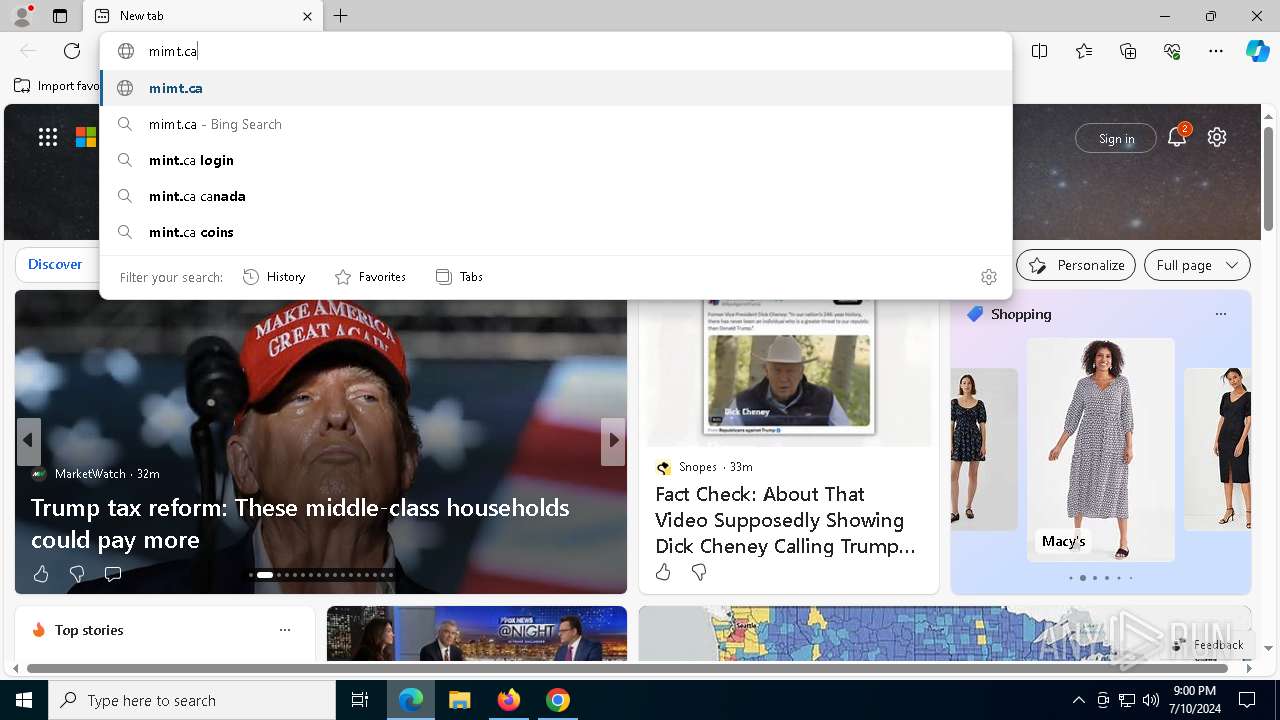Open notifications bell with badge

click(1177, 137)
